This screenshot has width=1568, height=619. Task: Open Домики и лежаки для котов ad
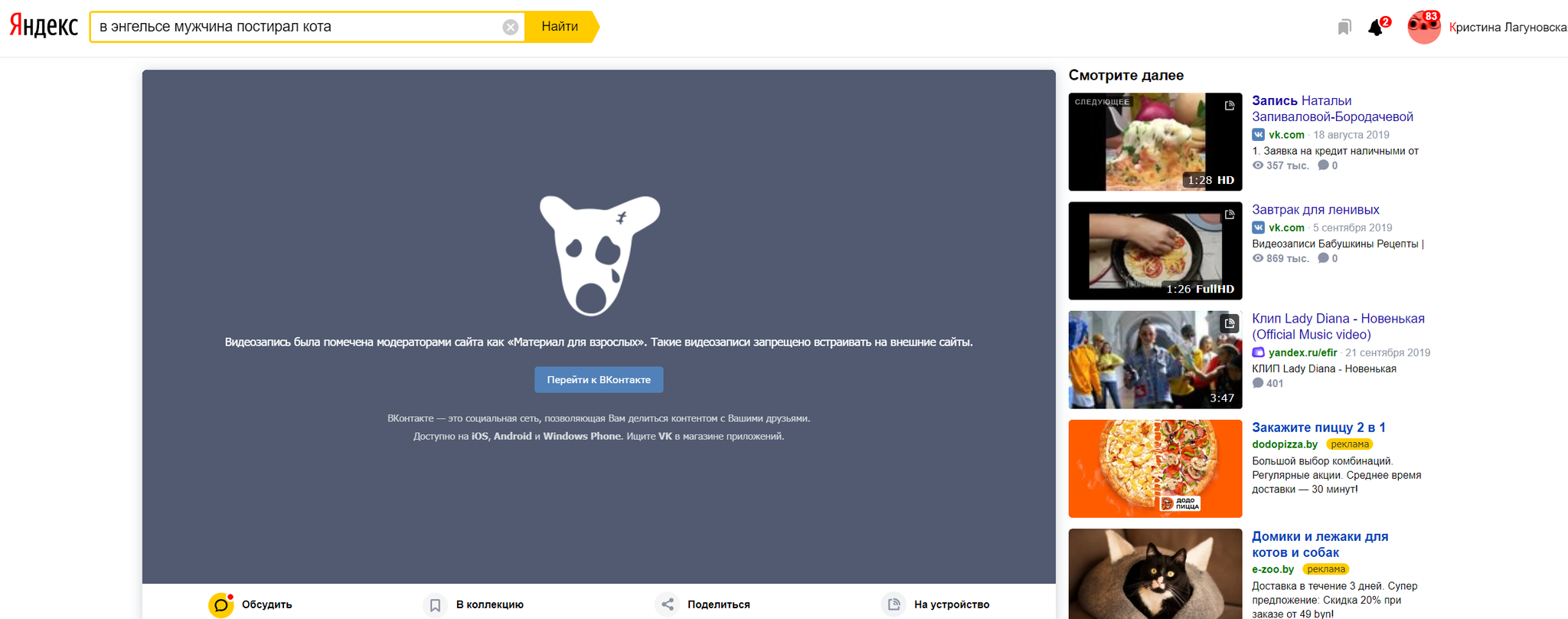pyautogui.click(x=1320, y=545)
